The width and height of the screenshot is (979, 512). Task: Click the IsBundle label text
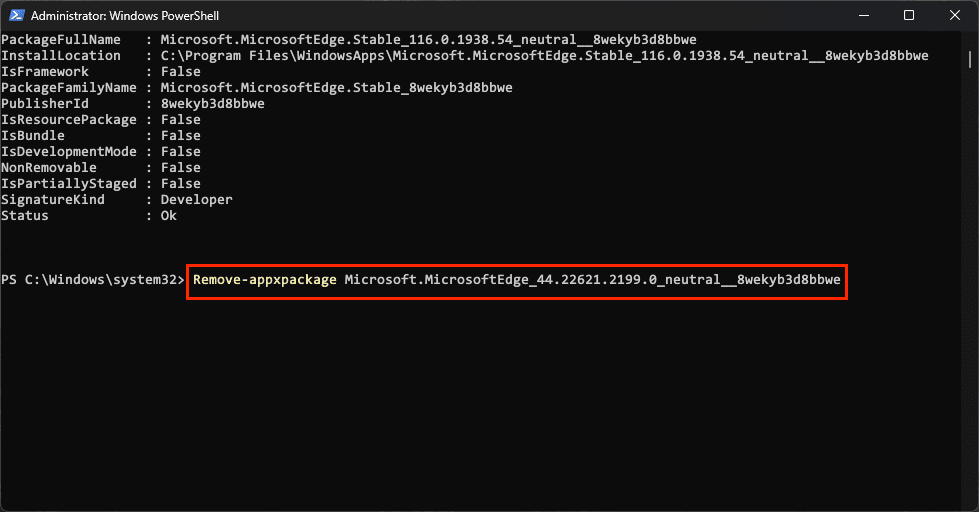tap(33, 135)
